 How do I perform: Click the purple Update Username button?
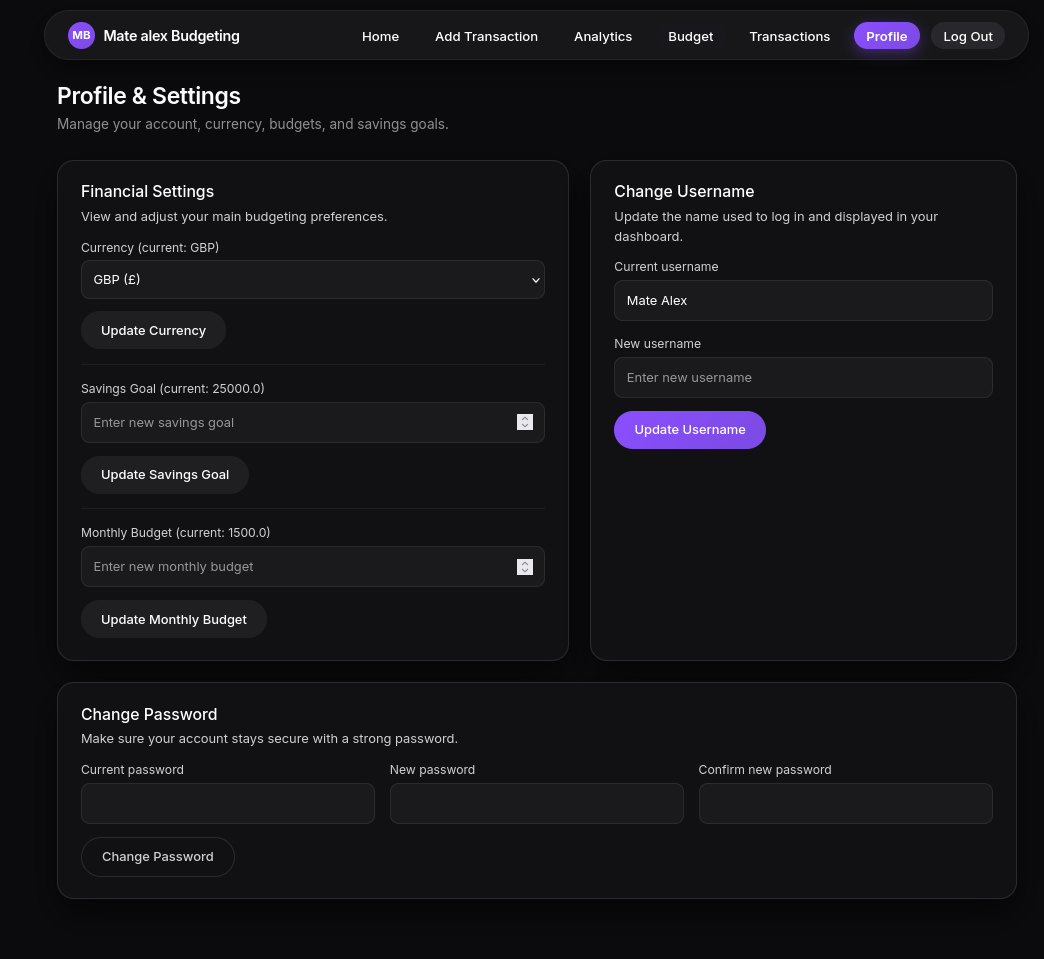[x=690, y=429]
